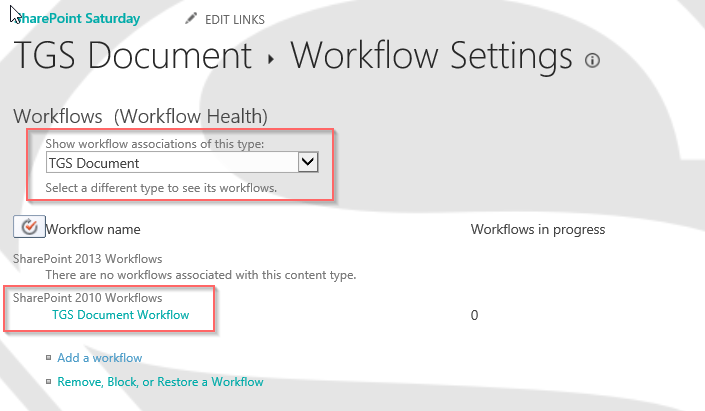Click the pencil icon beside EDIT LINKS
The width and height of the screenshot is (705, 411).
pos(191,19)
